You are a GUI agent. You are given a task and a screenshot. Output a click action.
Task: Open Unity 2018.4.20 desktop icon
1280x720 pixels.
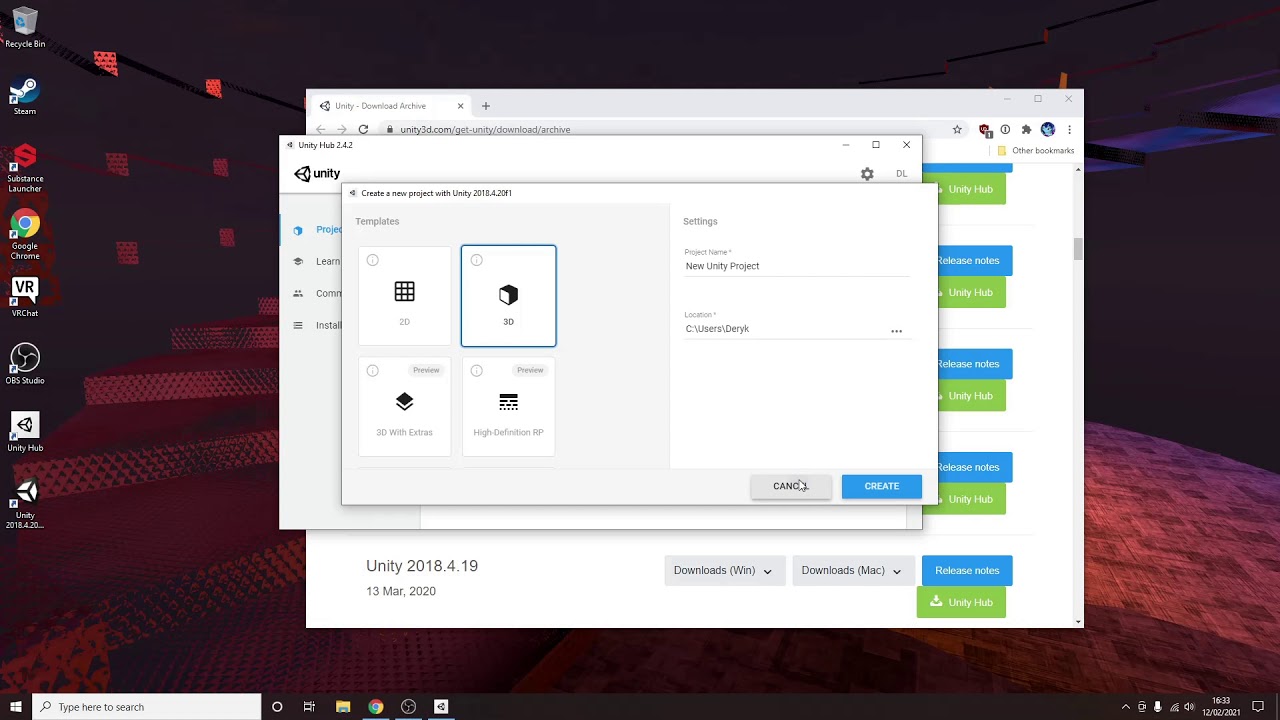coord(25,505)
